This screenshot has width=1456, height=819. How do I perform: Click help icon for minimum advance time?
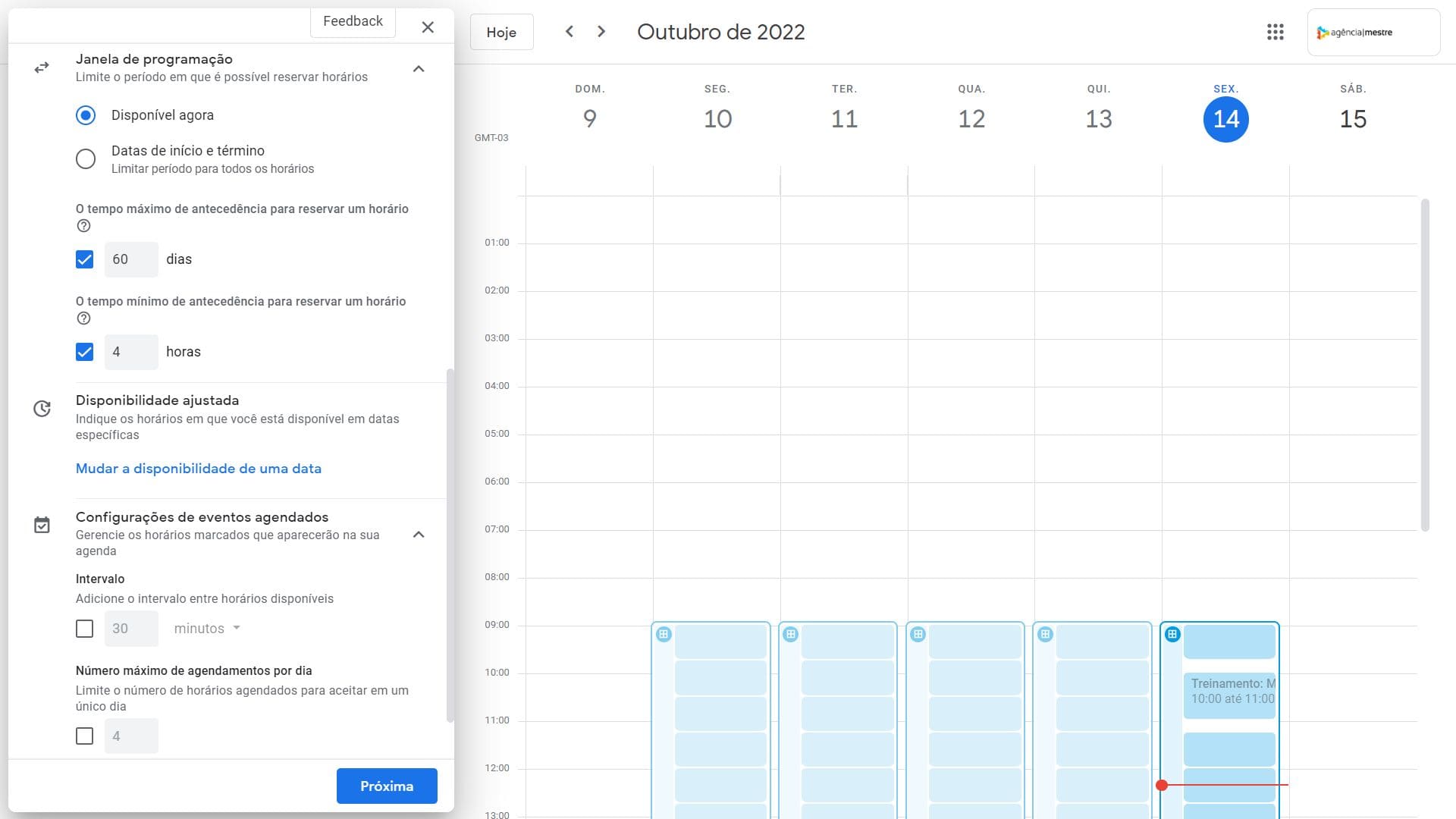(x=84, y=318)
